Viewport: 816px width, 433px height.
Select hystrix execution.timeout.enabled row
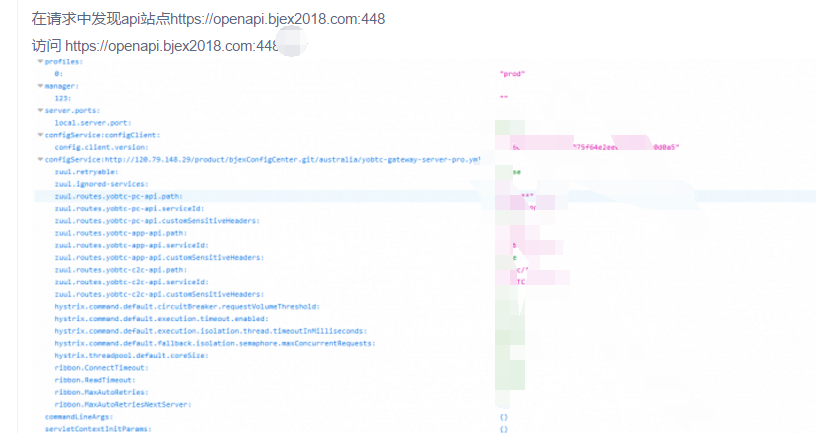161,319
